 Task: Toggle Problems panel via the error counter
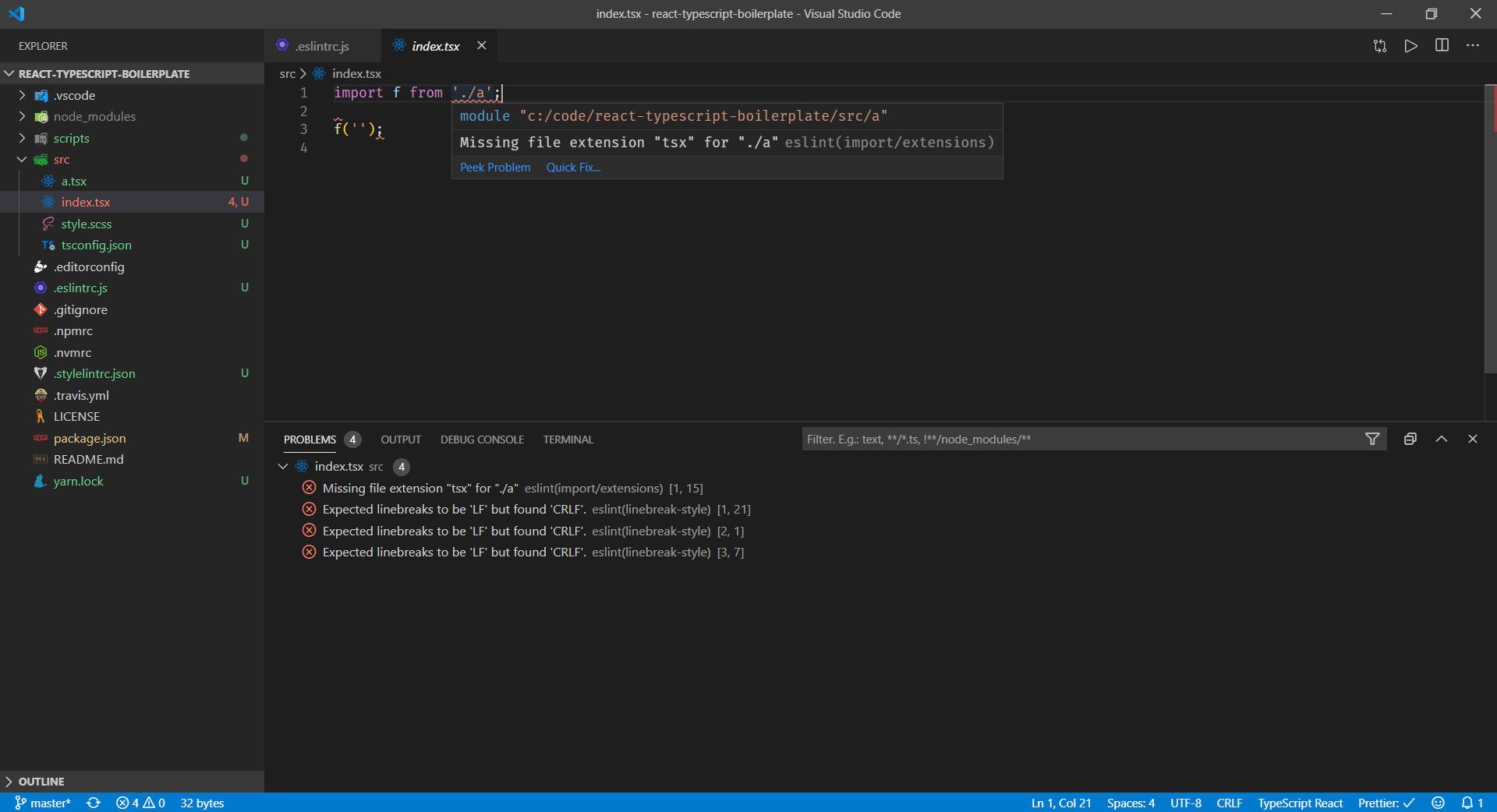140,803
